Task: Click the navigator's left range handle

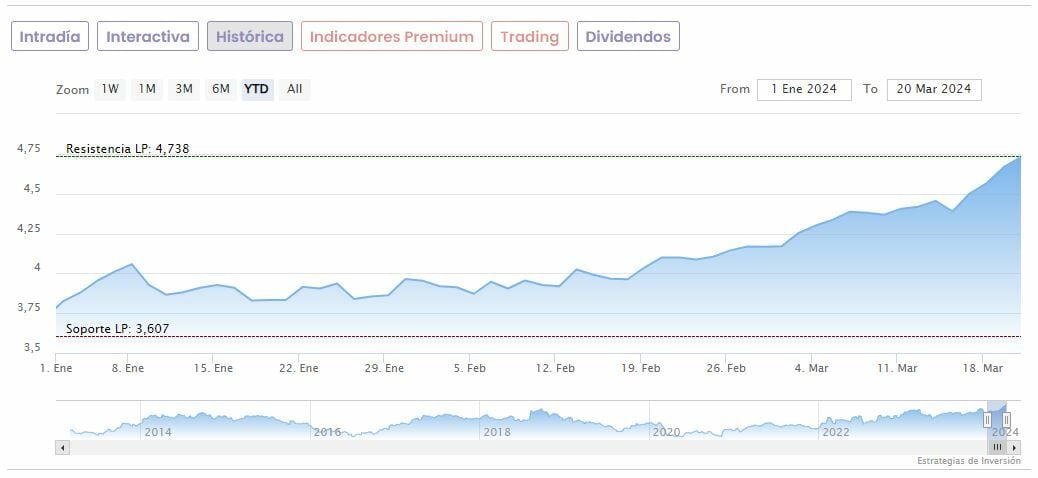Action: (987, 420)
